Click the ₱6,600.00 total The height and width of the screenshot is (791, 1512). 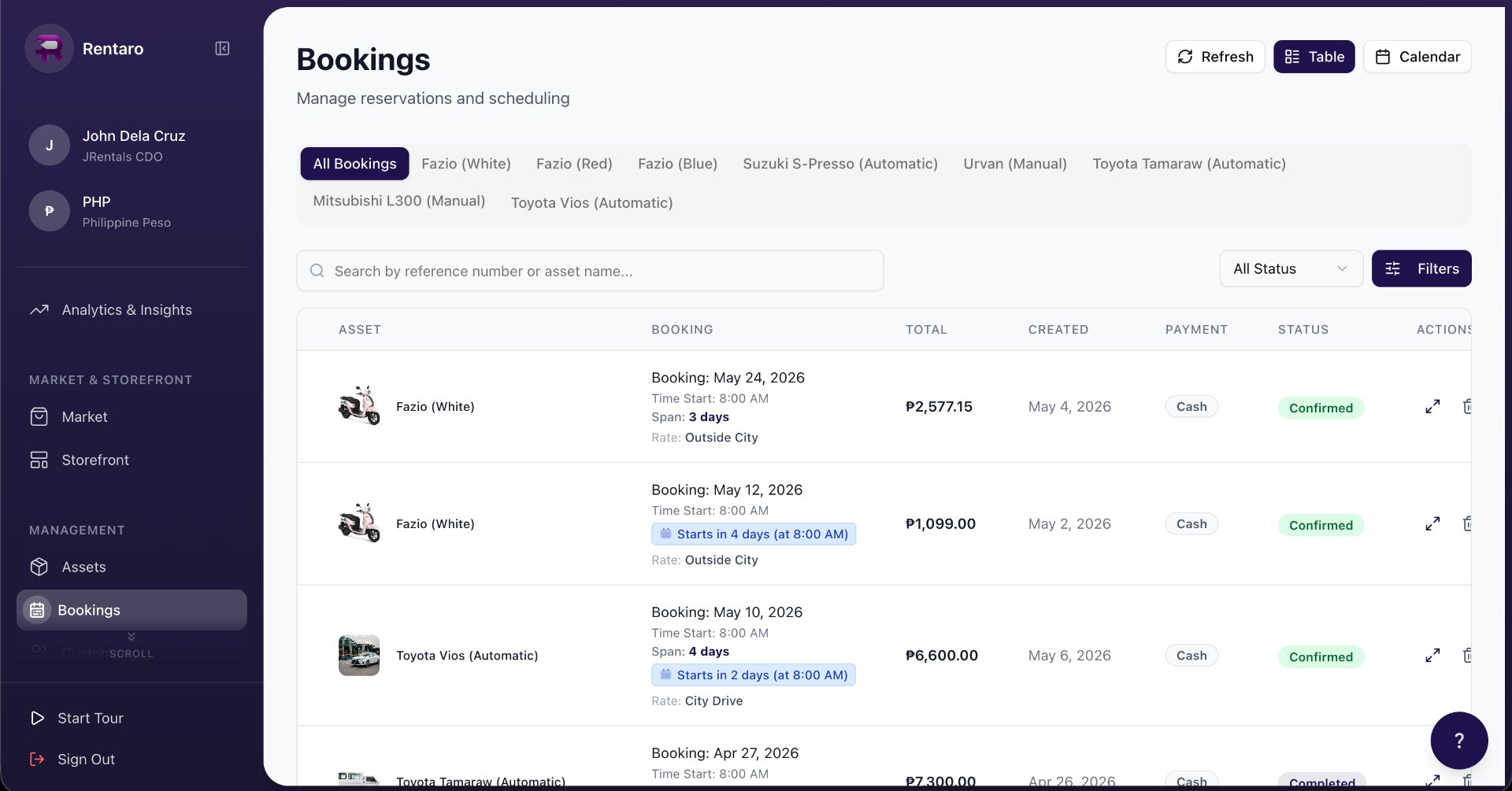point(942,656)
